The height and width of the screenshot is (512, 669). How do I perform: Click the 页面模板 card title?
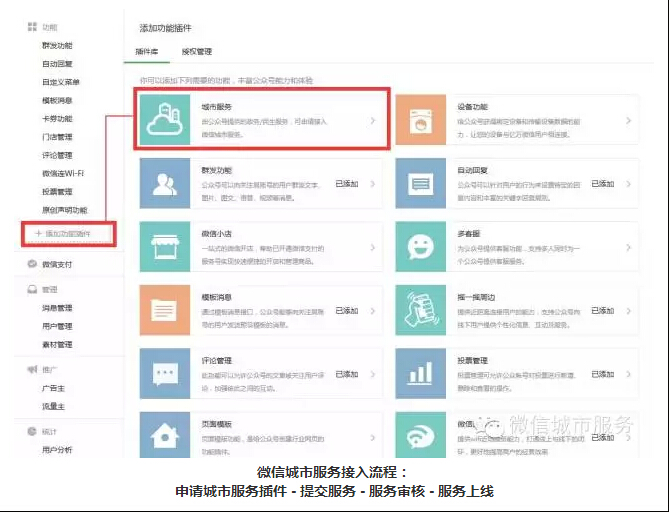[x=217, y=424]
